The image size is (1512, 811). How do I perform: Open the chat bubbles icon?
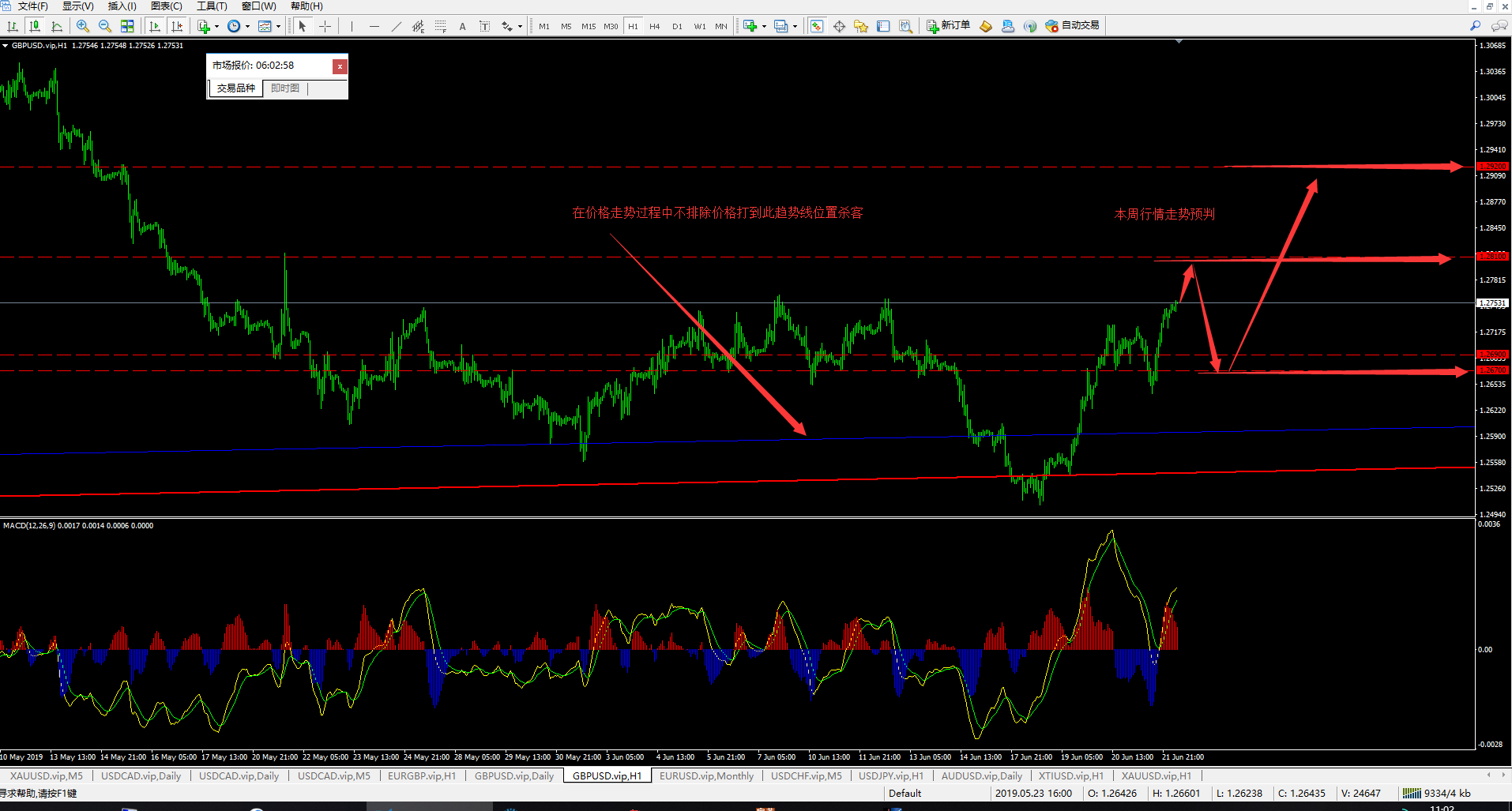pyautogui.click(x=1499, y=26)
